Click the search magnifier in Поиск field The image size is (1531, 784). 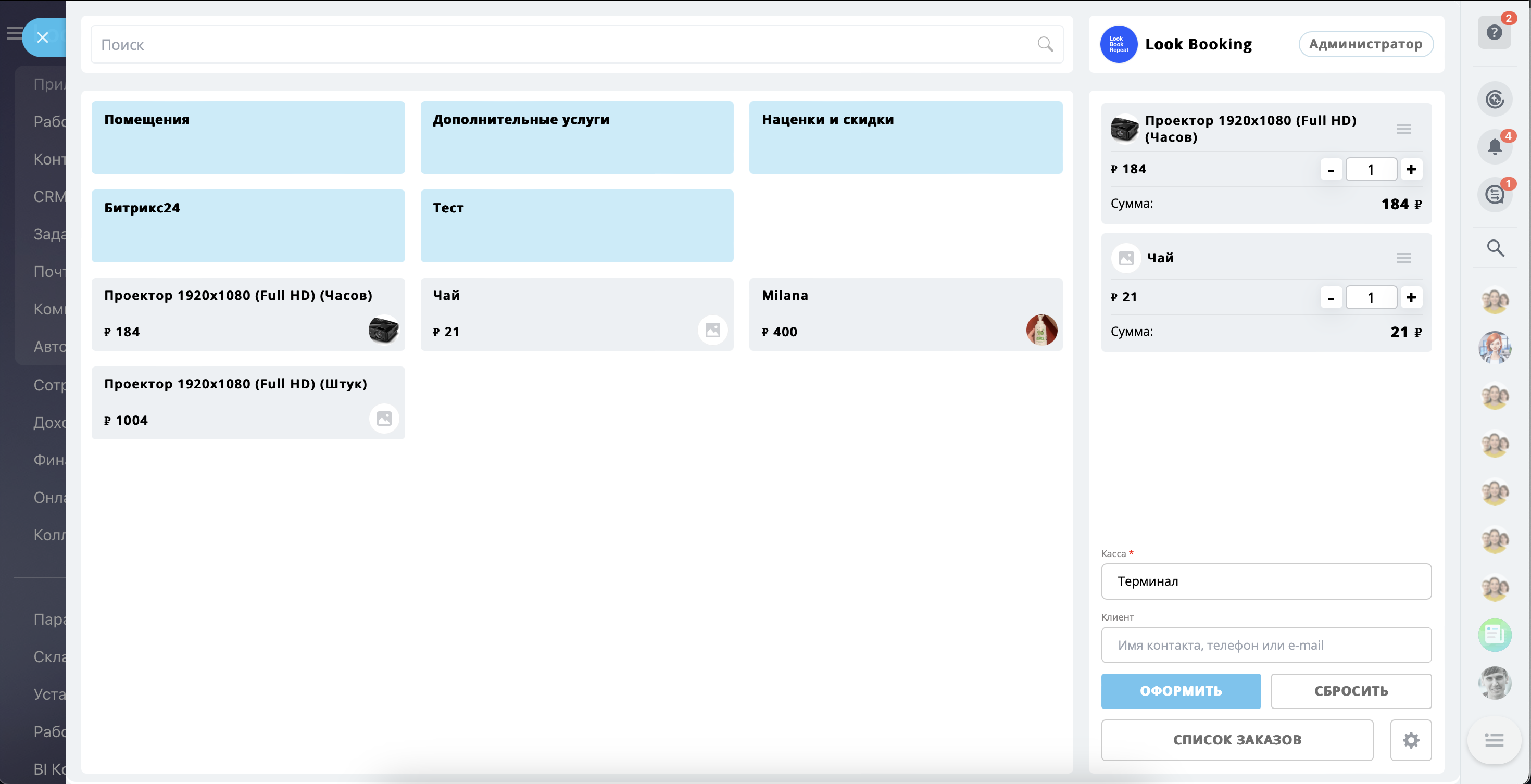1045,44
